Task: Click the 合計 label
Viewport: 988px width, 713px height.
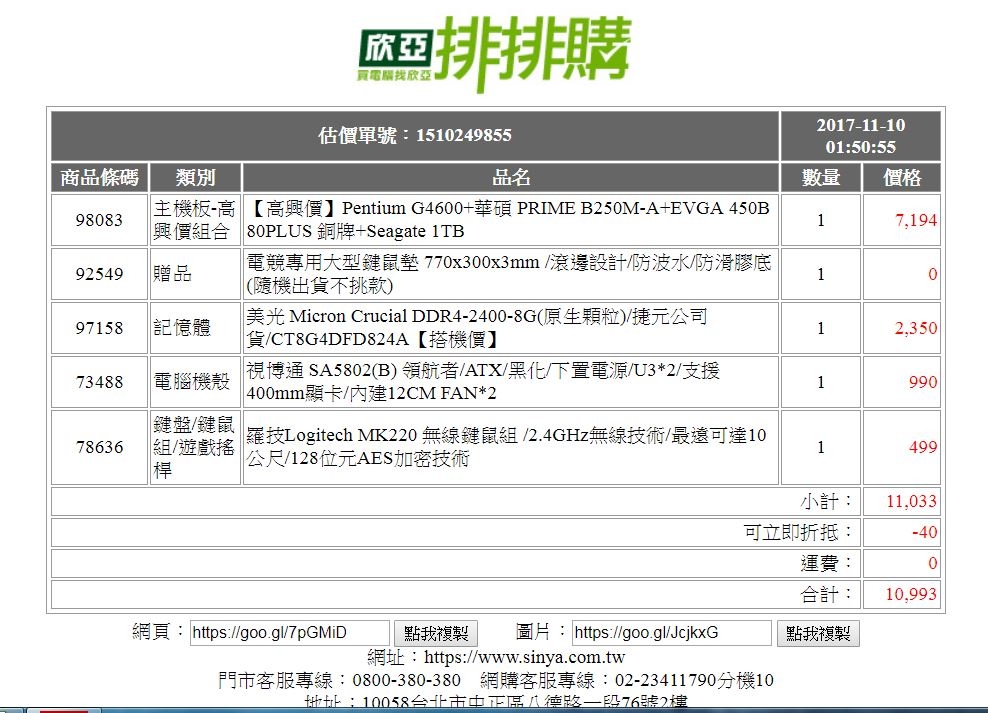Action: 827,595
